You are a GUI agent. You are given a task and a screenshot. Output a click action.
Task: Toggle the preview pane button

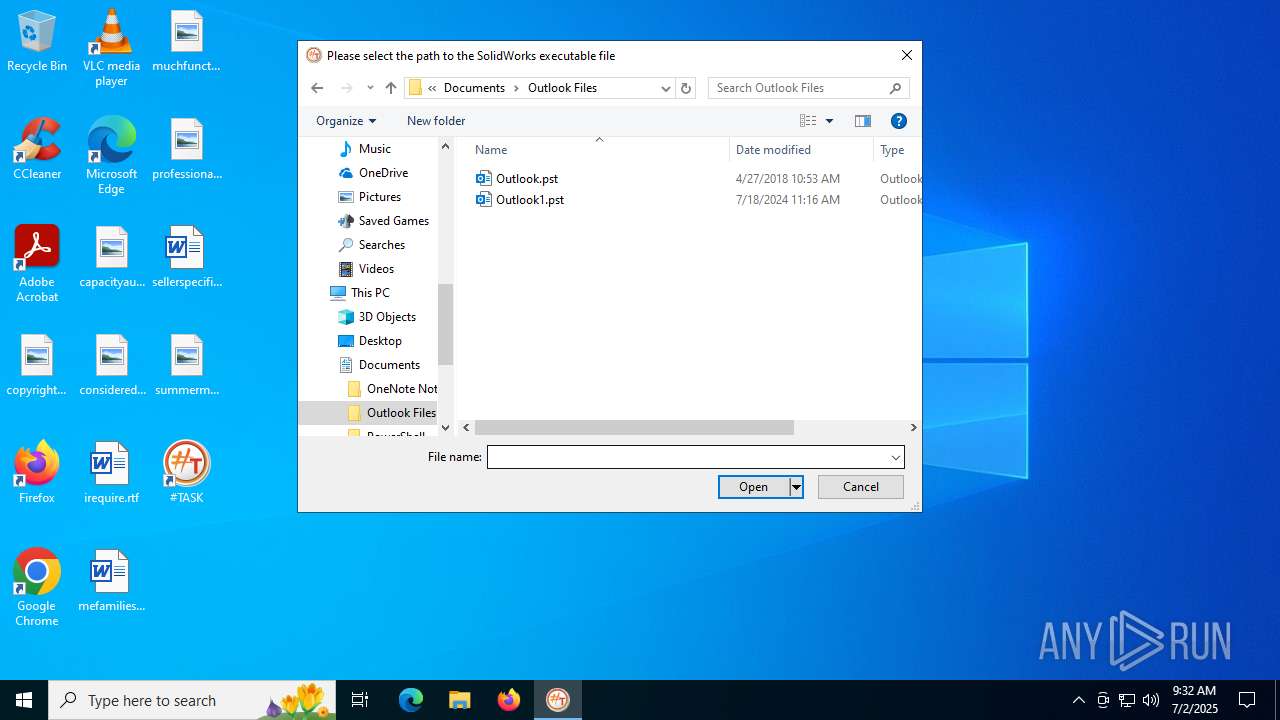coord(862,121)
